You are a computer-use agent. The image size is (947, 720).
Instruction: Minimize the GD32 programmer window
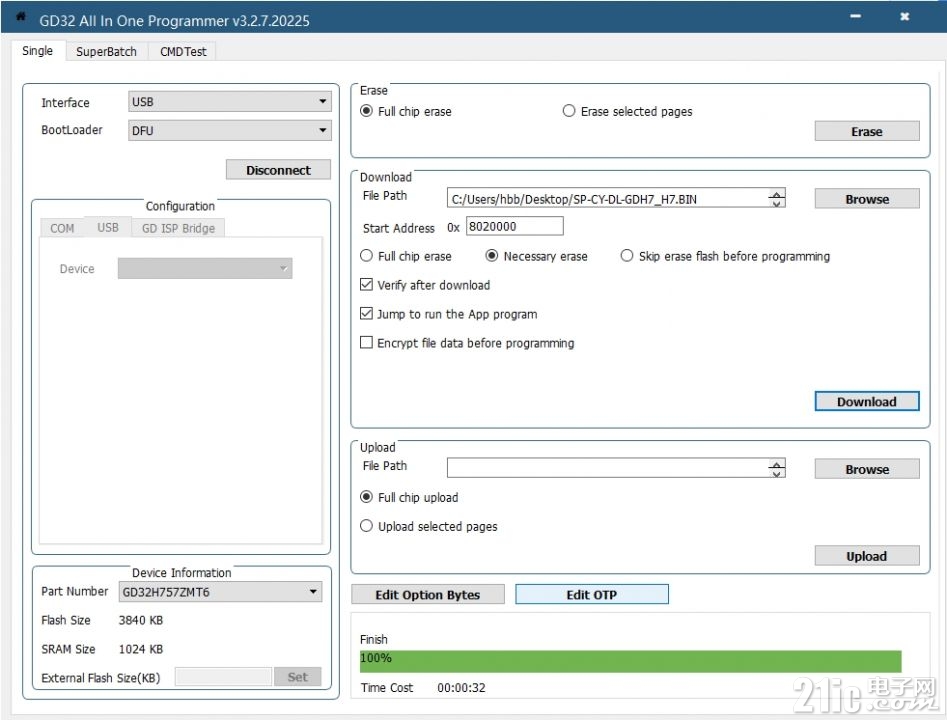[856, 16]
